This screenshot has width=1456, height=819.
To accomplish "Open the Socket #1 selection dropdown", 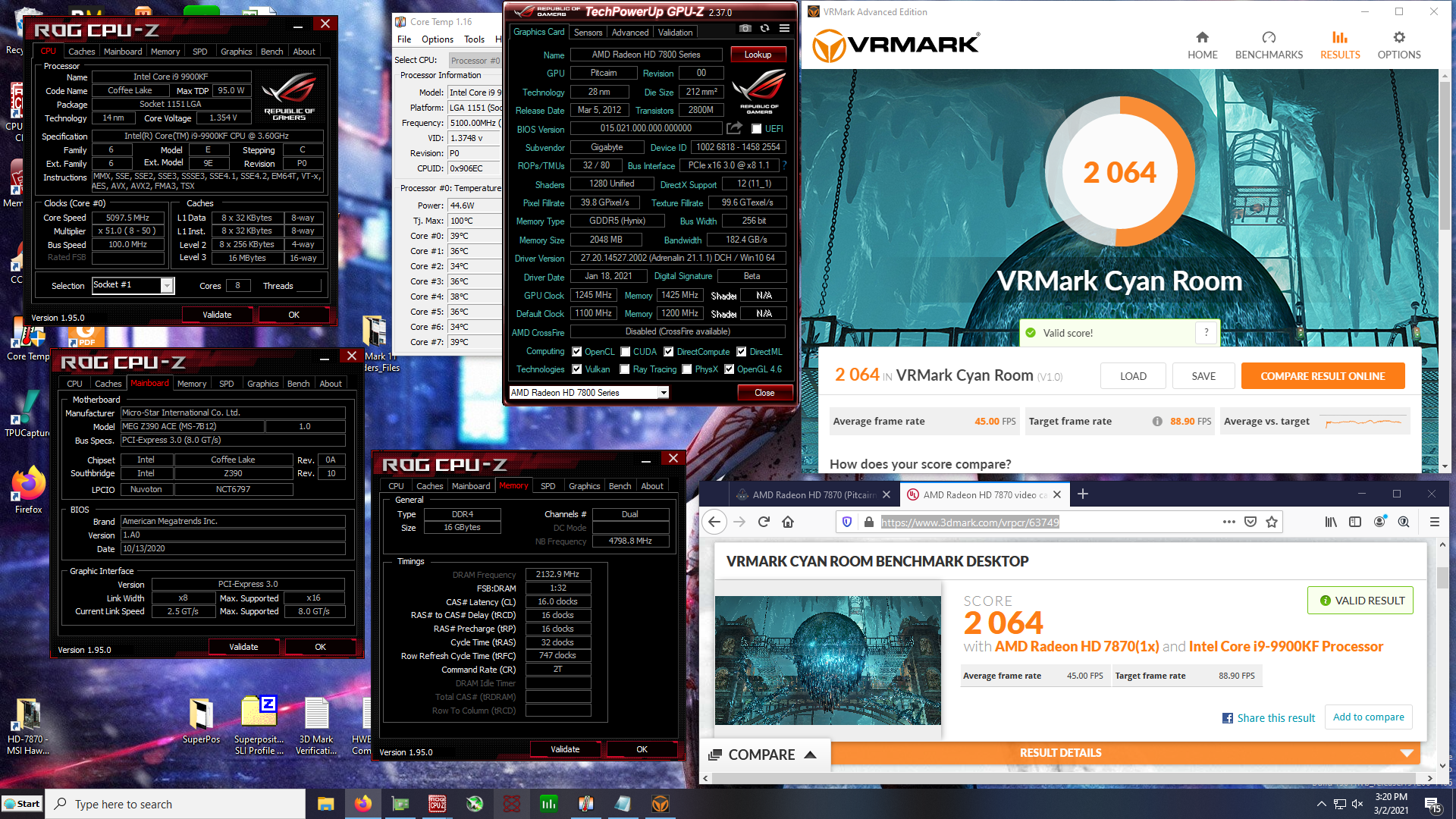I will click(167, 285).
